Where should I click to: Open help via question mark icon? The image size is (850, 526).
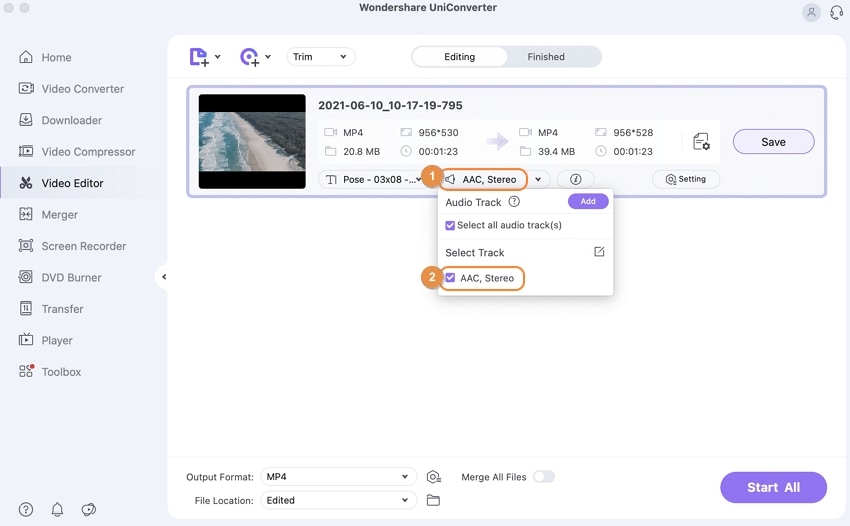(25, 509)
